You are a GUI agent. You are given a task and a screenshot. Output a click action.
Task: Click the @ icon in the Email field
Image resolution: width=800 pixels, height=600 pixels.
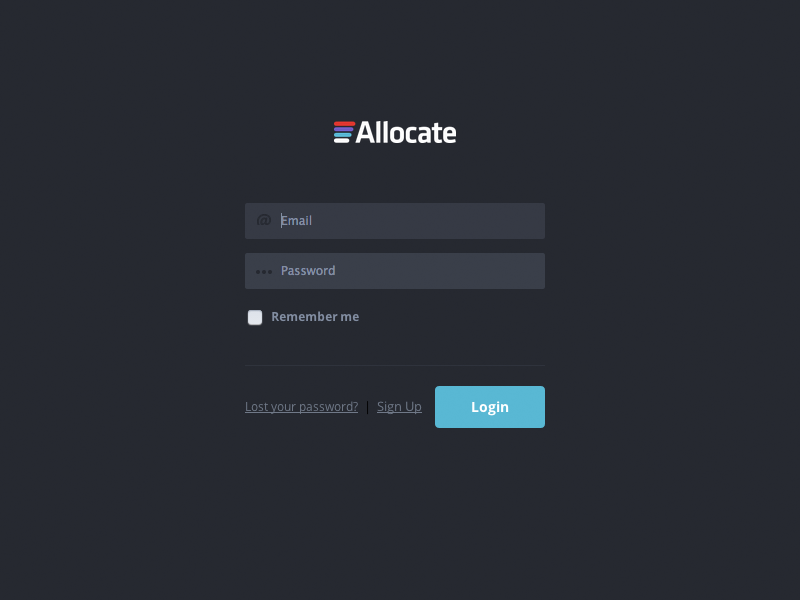(x=264, y=220)
